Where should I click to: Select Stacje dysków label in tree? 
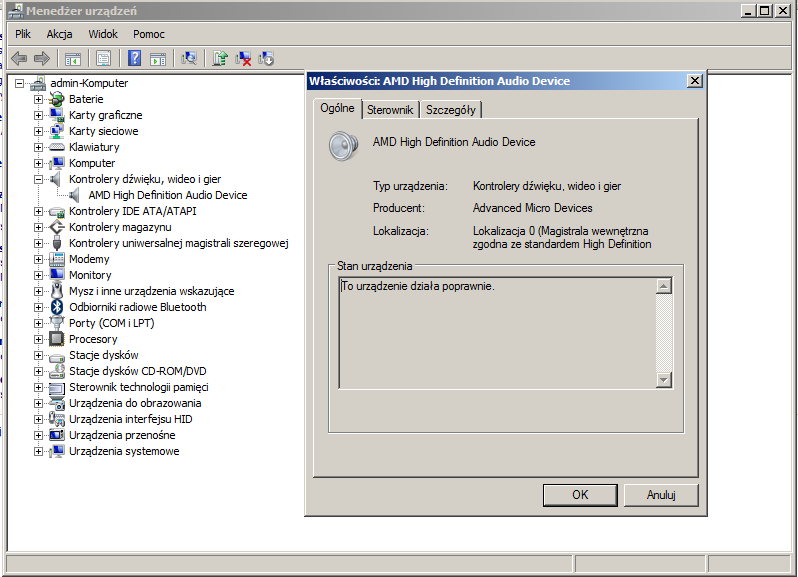[104, 355]
